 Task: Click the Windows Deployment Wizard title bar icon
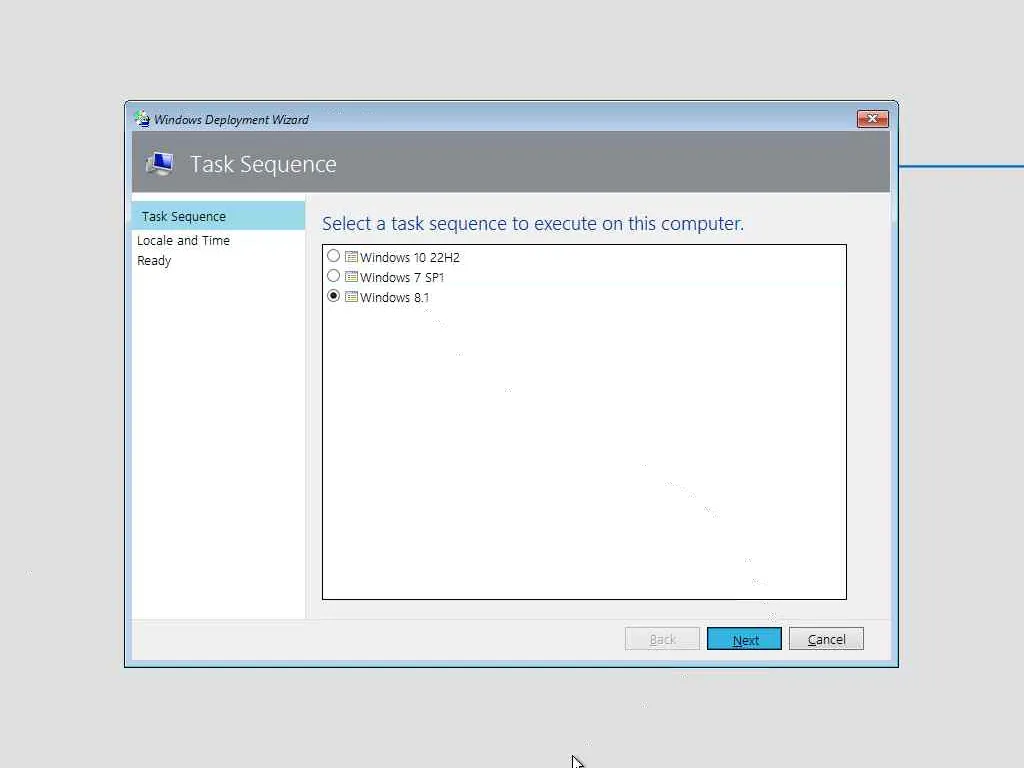point(142,119)
